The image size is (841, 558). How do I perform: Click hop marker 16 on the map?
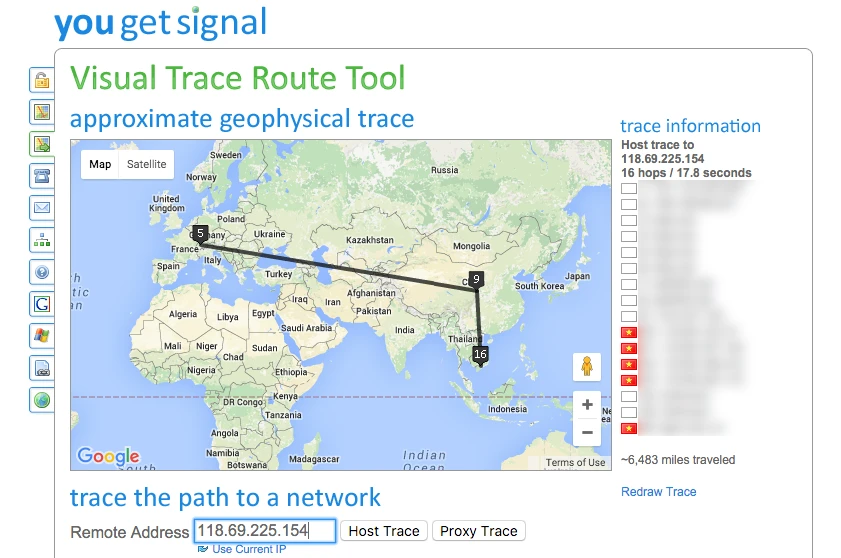tap(480, 354)
